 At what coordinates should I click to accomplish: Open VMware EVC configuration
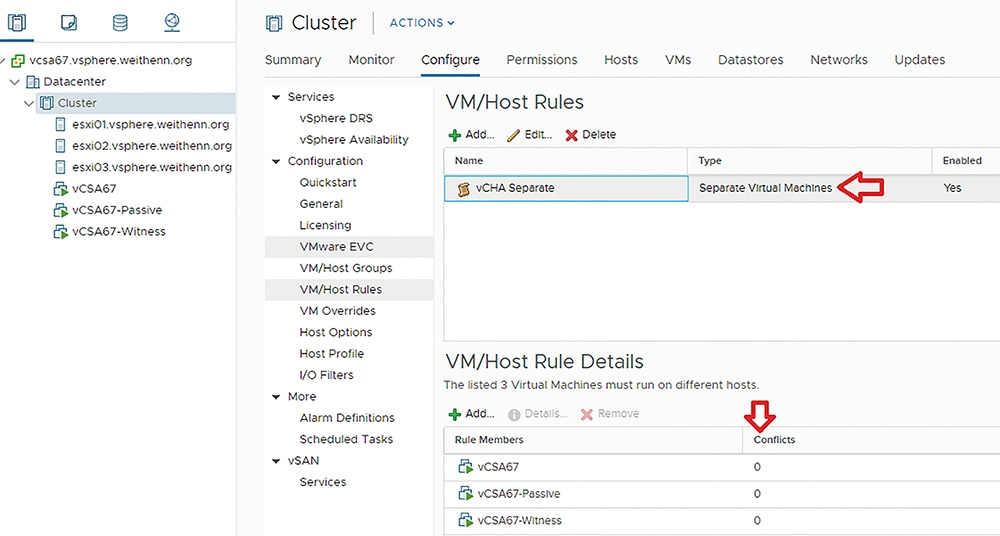pos(336,247)
